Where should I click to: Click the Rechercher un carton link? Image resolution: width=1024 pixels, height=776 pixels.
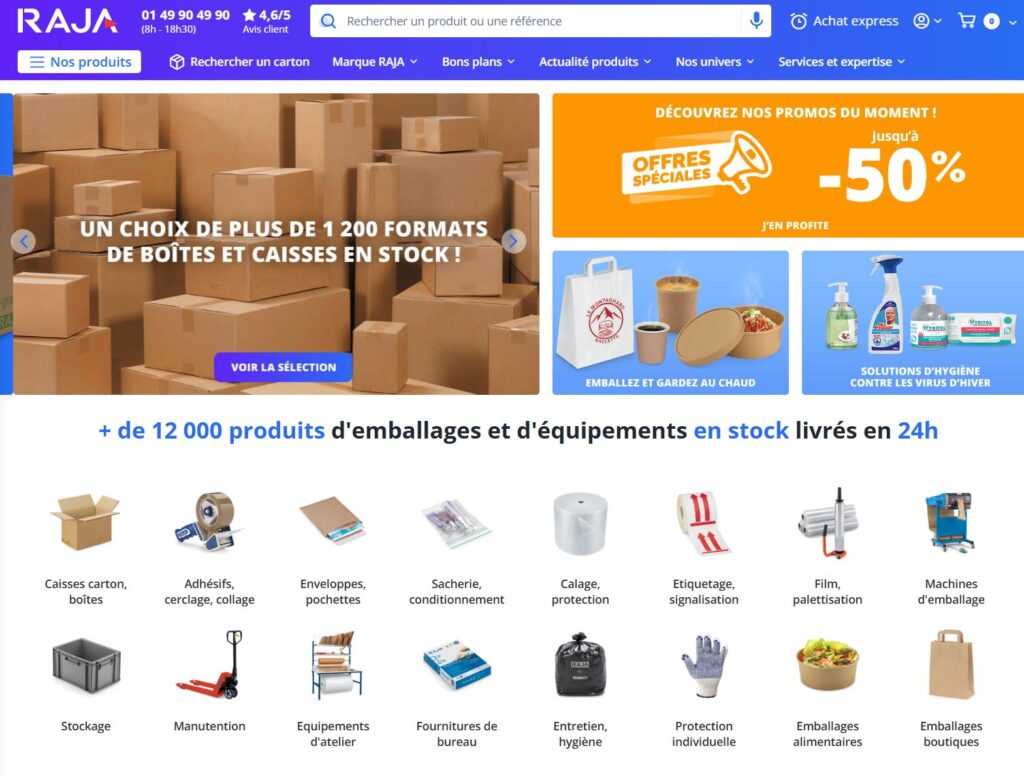click(239, 62)
